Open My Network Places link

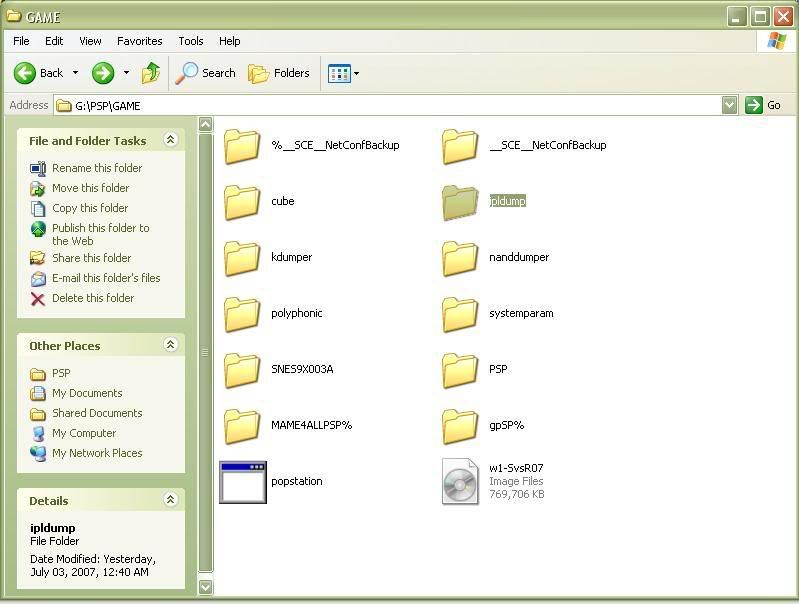click(x=97, y=453)
